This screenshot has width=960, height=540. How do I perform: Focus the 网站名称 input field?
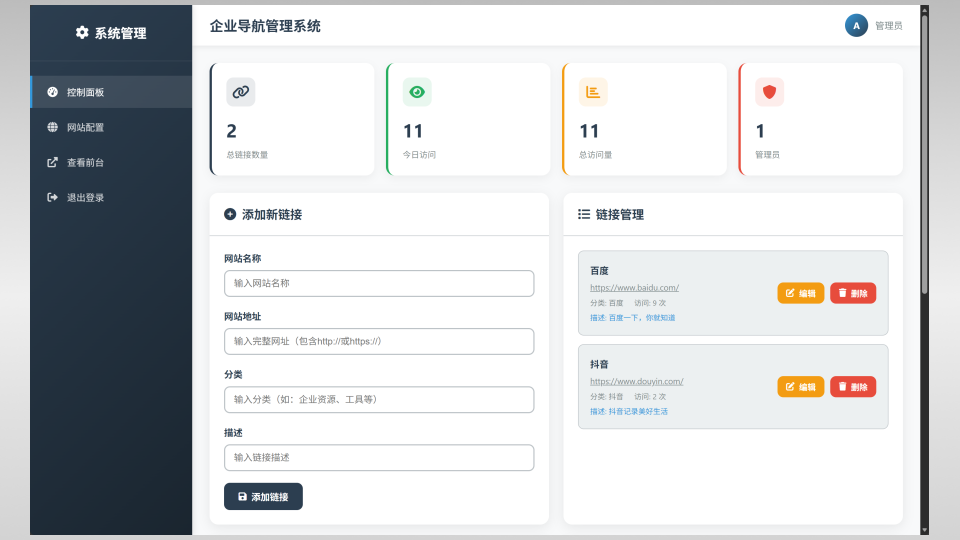(x=379, y=283)
